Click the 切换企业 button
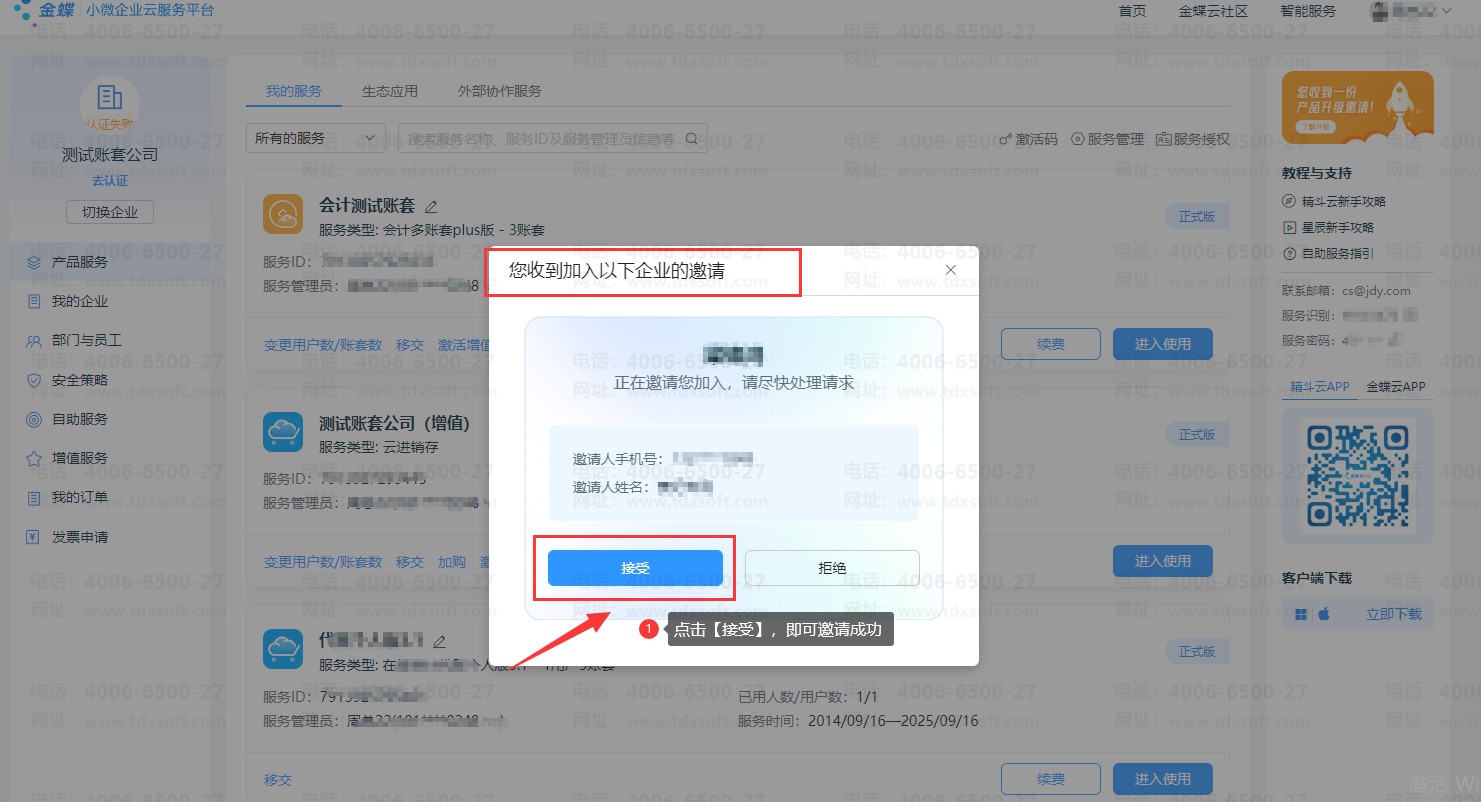1481x802 pixels. (x=110, y=212)
